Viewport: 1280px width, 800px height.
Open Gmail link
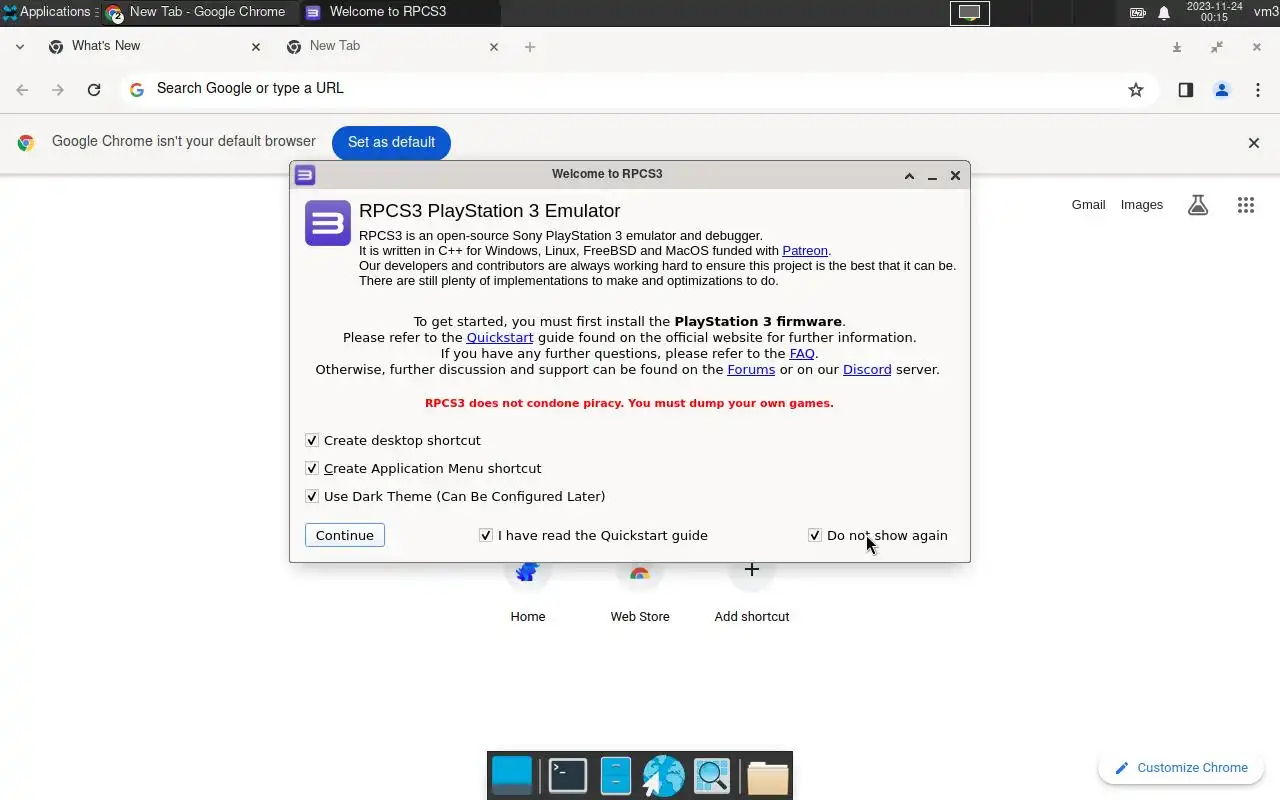click(x=1088, y=205)
